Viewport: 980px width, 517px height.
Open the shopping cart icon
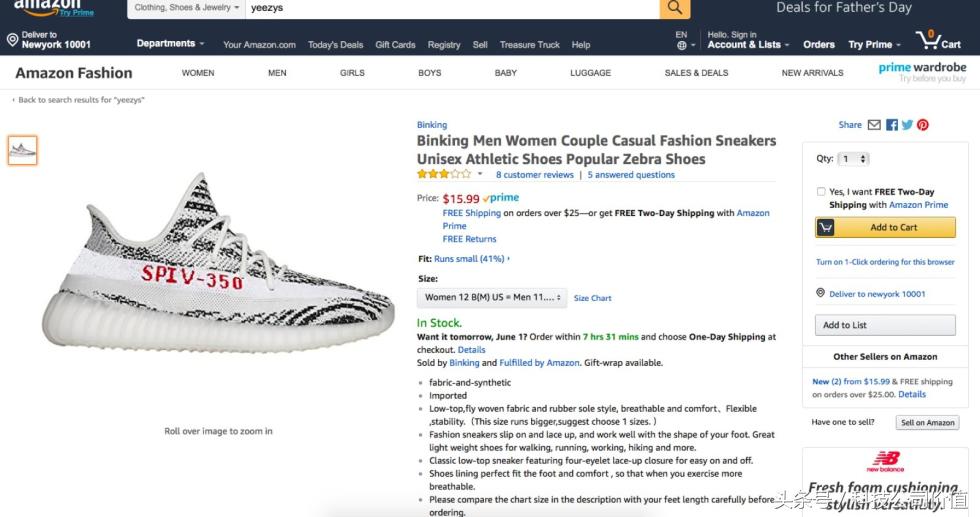coord(930,41)
